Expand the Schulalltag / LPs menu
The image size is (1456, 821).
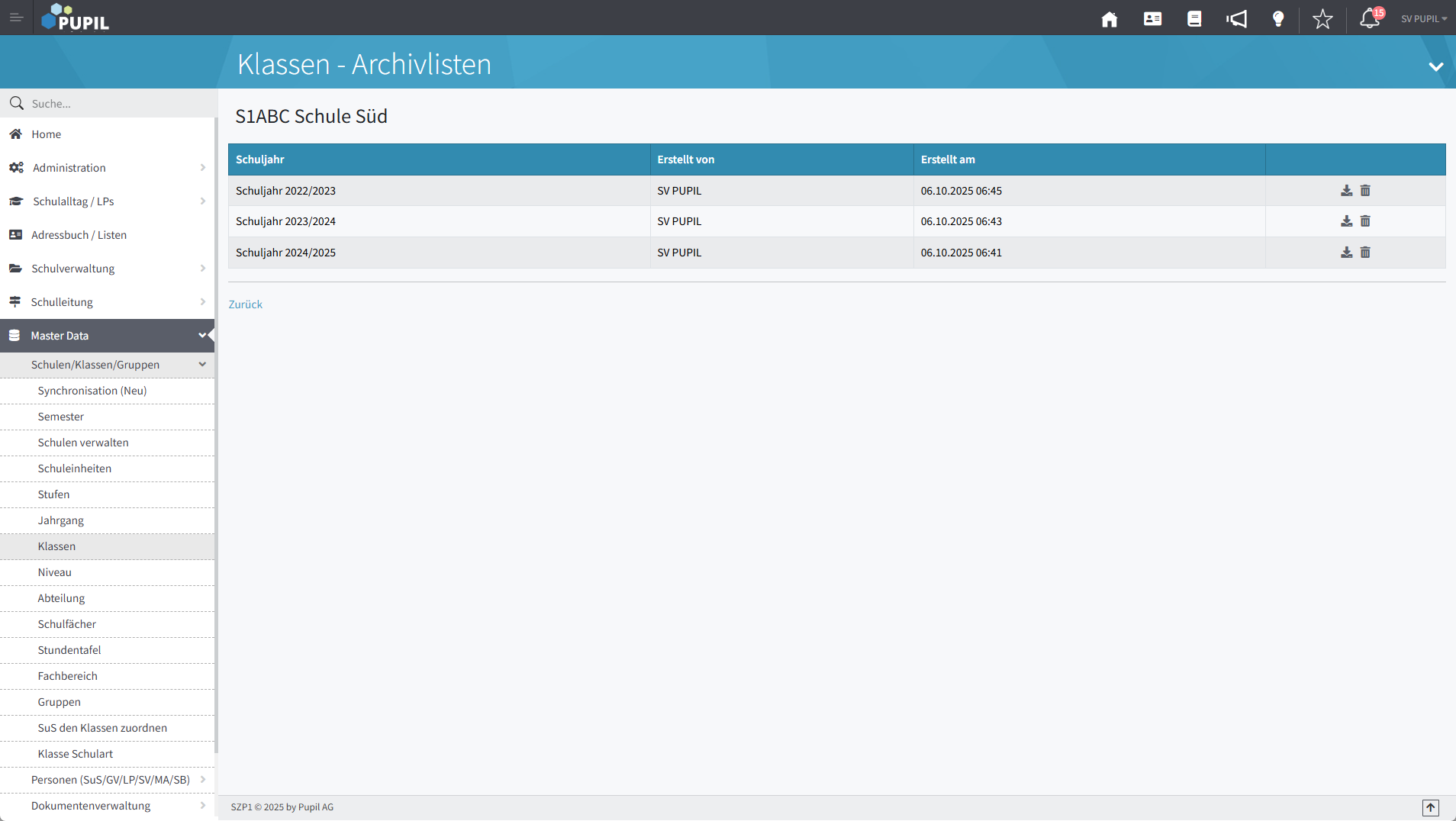pos(108,201)
